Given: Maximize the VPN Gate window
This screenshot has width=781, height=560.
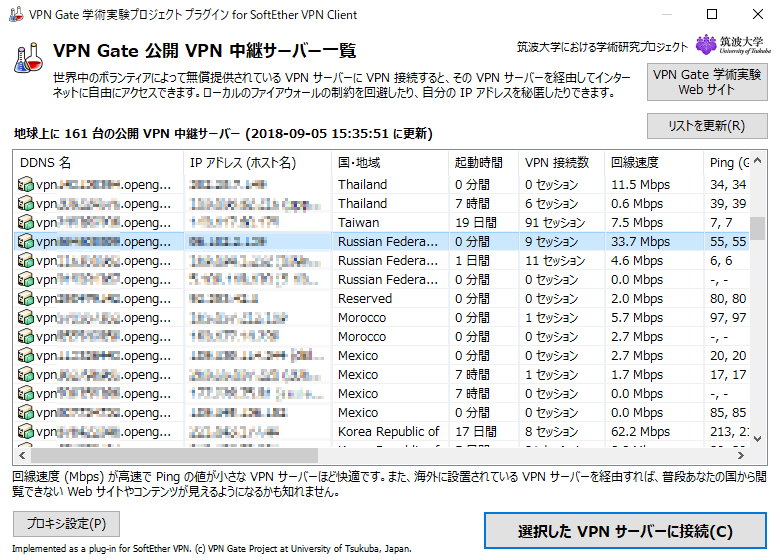Looking at the screenshot, I should [x=712, y=14].
